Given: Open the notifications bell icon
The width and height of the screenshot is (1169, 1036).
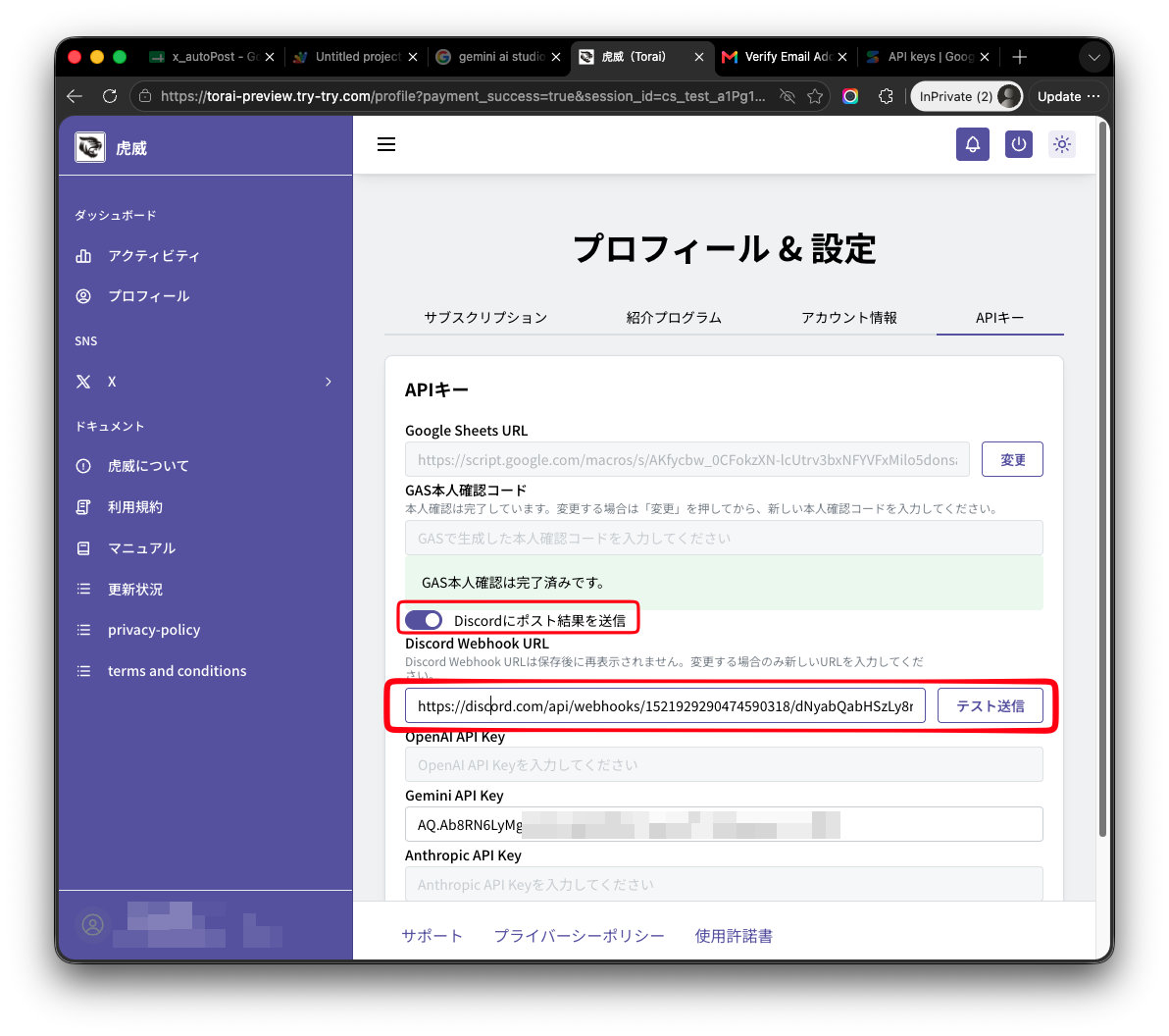Looking at the screenshot, I should 972,144.
